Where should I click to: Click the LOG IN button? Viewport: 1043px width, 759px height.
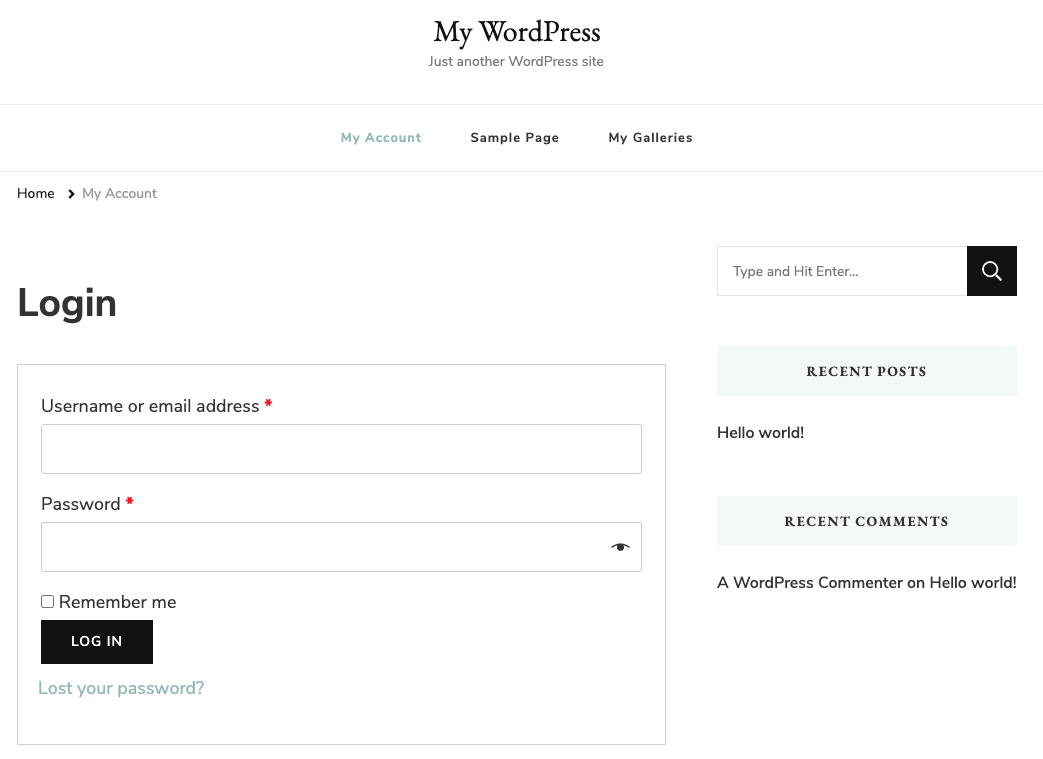[97, 641]
